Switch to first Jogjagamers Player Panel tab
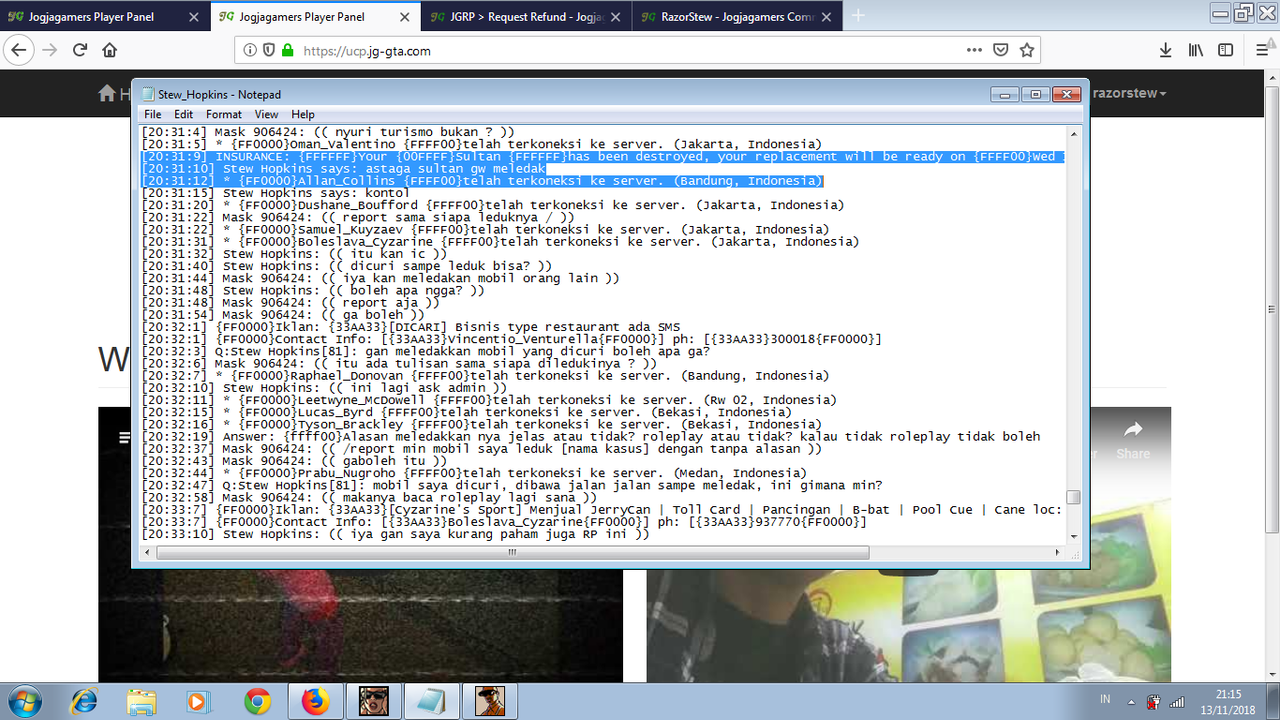This screenshot has height=720, width=1280. click(105, 16)
